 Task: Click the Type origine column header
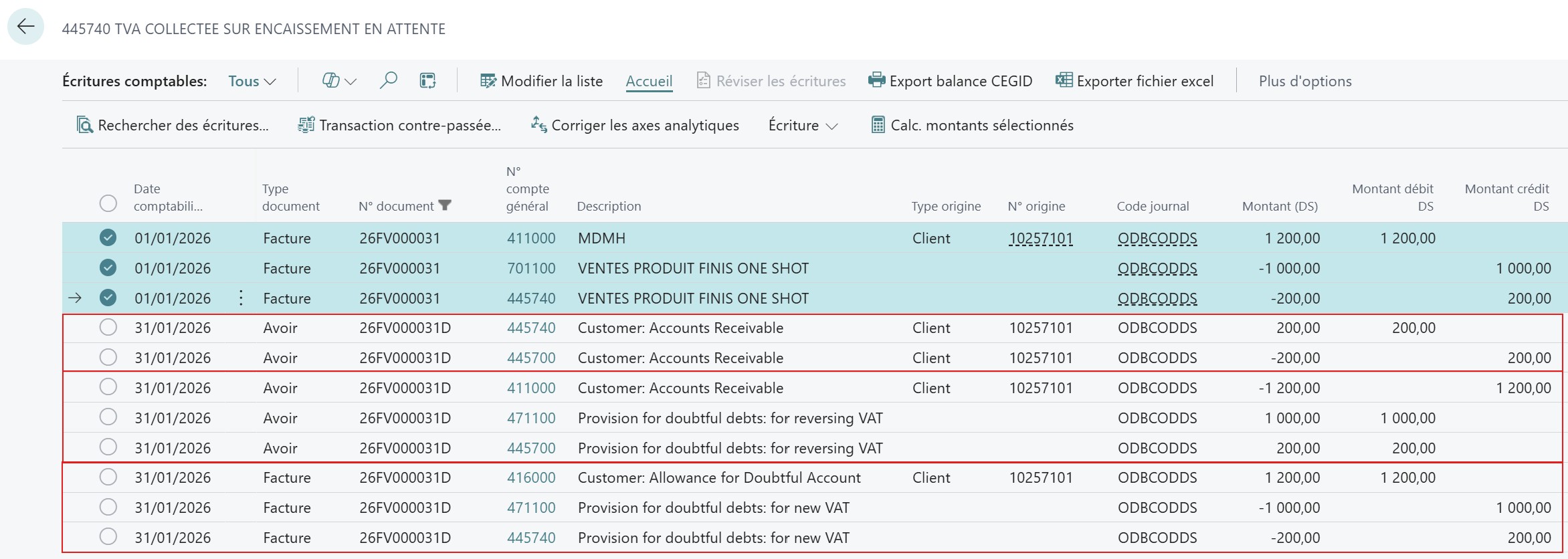(946, 206)
